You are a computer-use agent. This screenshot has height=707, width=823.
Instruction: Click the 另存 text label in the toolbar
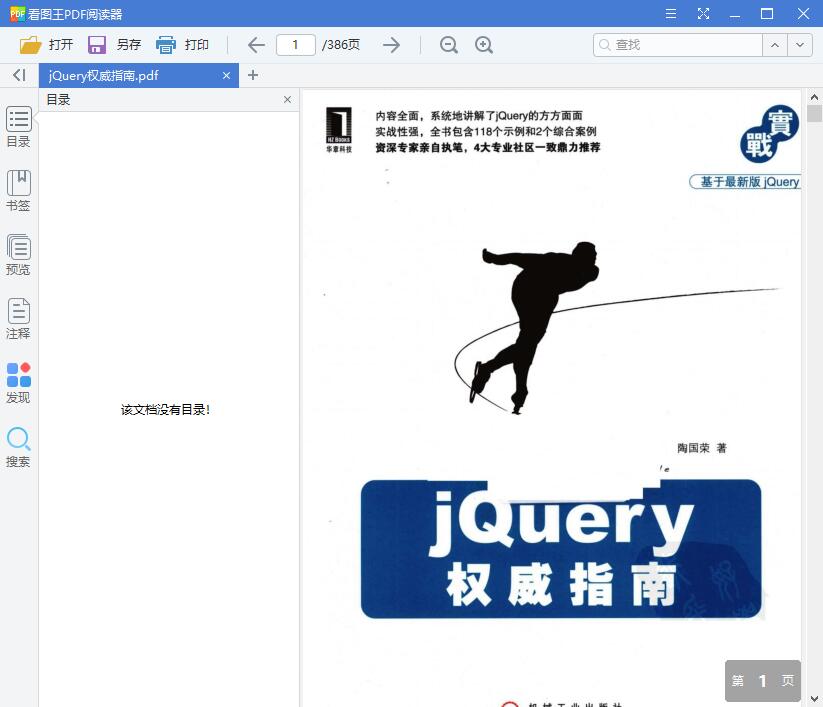(129, 45)
